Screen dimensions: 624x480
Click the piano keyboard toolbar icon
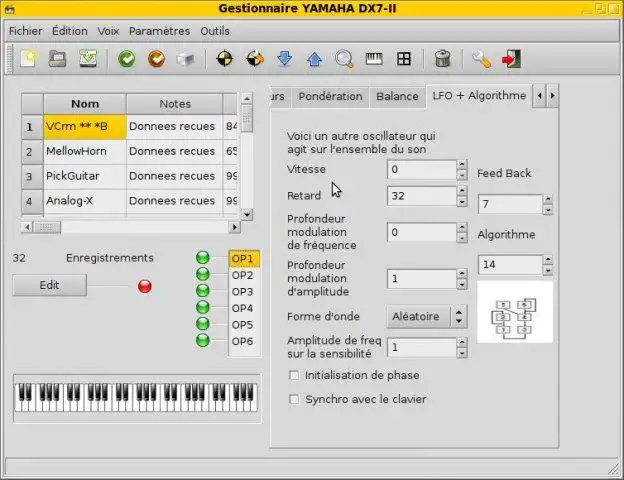[374, 59]
